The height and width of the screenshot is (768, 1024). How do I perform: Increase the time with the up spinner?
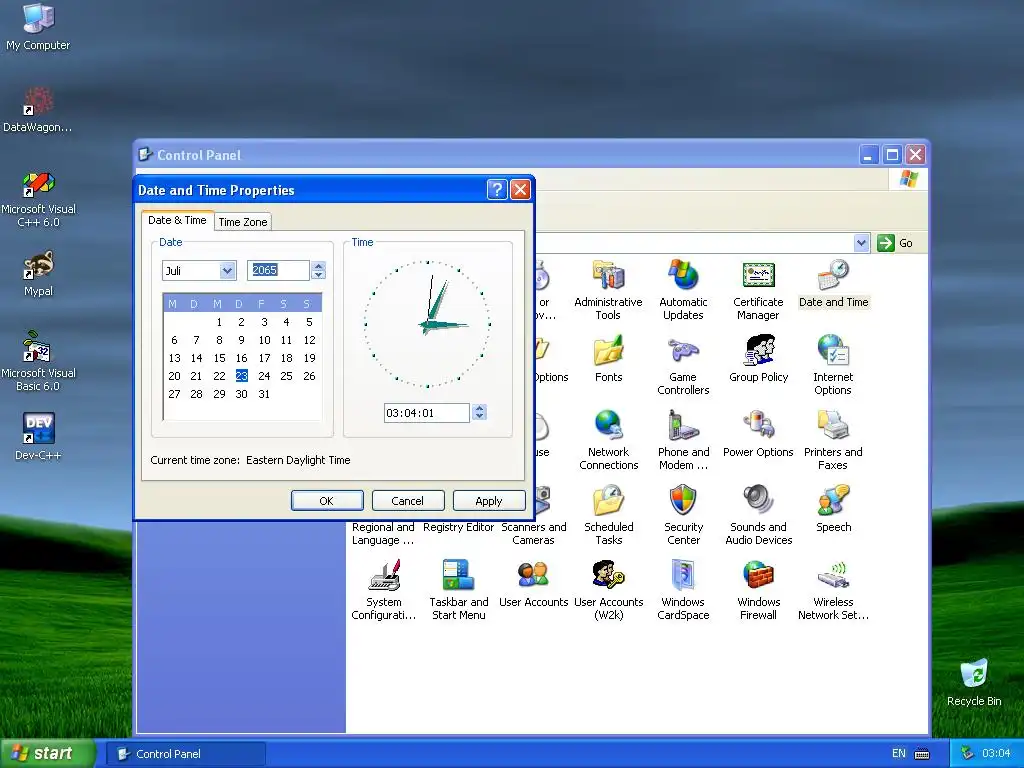click(479, 408)
